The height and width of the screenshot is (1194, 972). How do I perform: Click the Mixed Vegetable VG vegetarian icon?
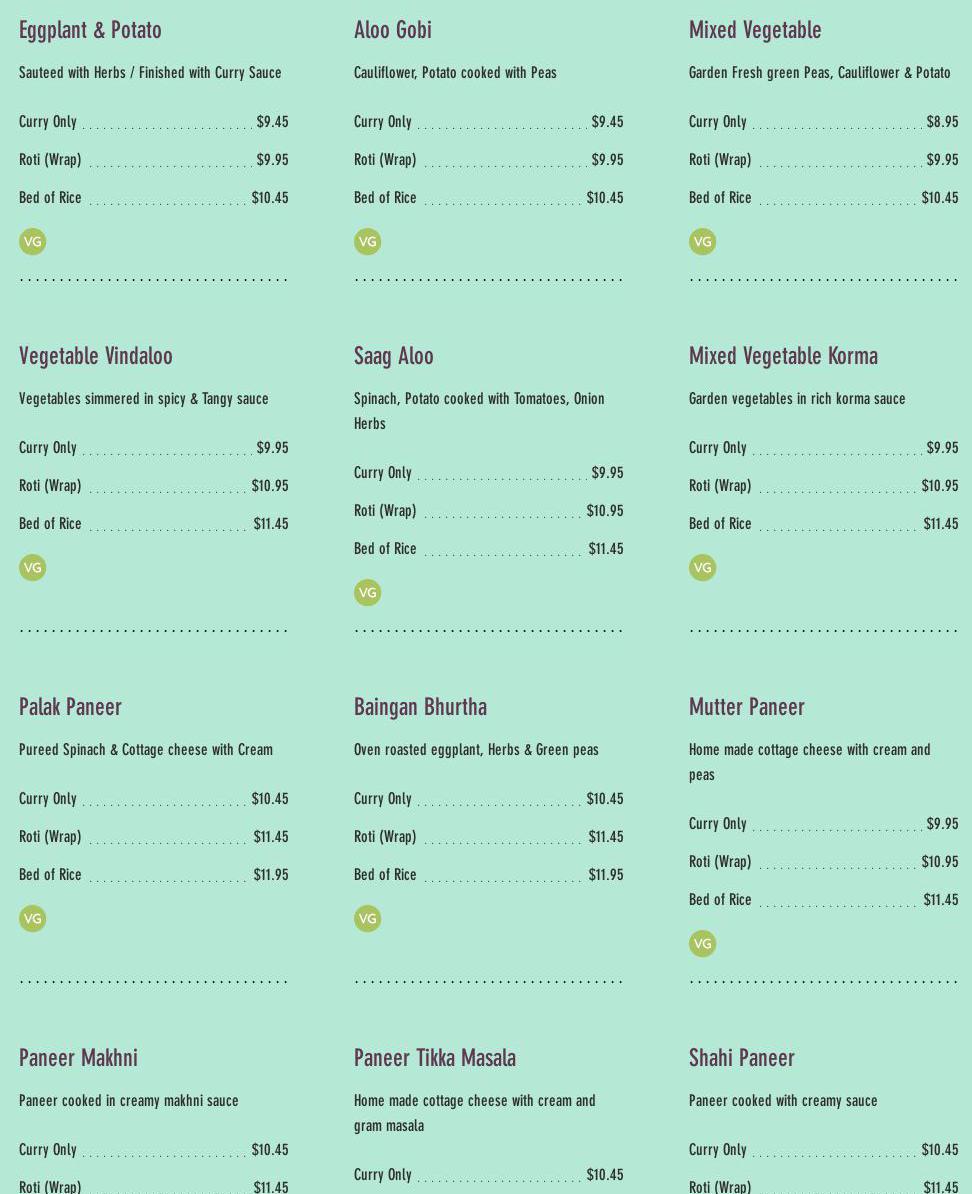pos(703,241)
